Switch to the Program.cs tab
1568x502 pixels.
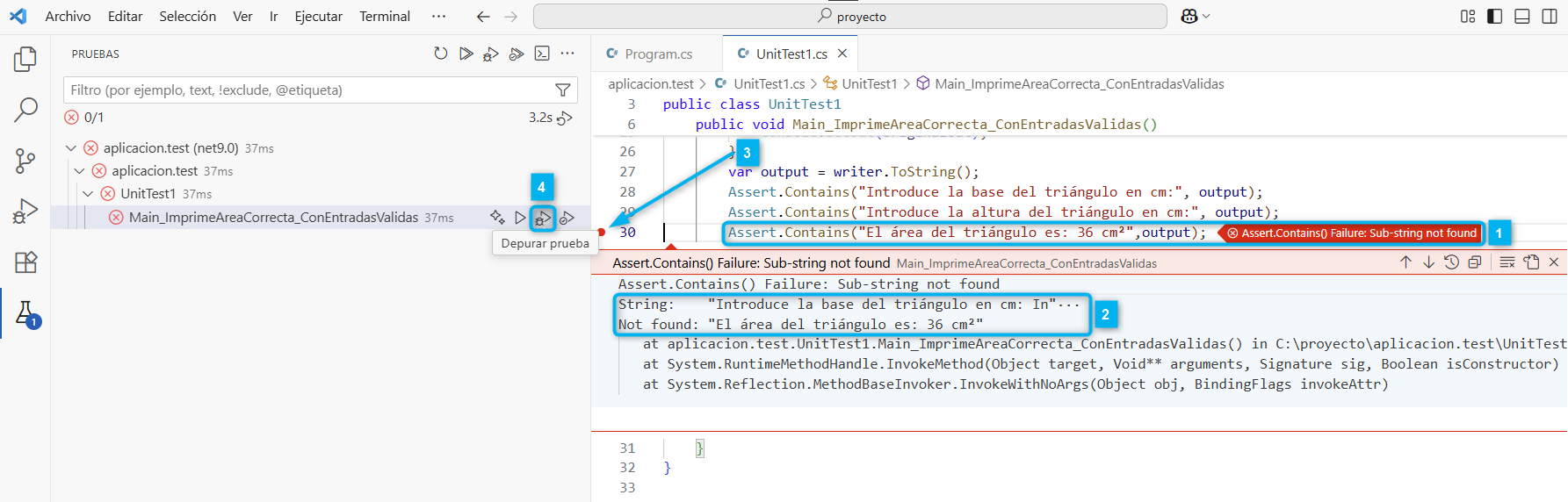point(657,54)
